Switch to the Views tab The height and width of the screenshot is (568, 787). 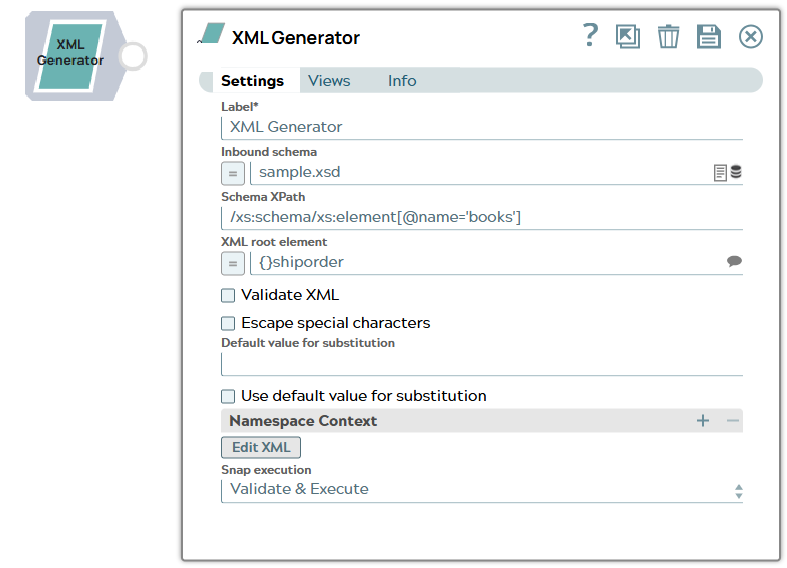[x=329, y=81]
